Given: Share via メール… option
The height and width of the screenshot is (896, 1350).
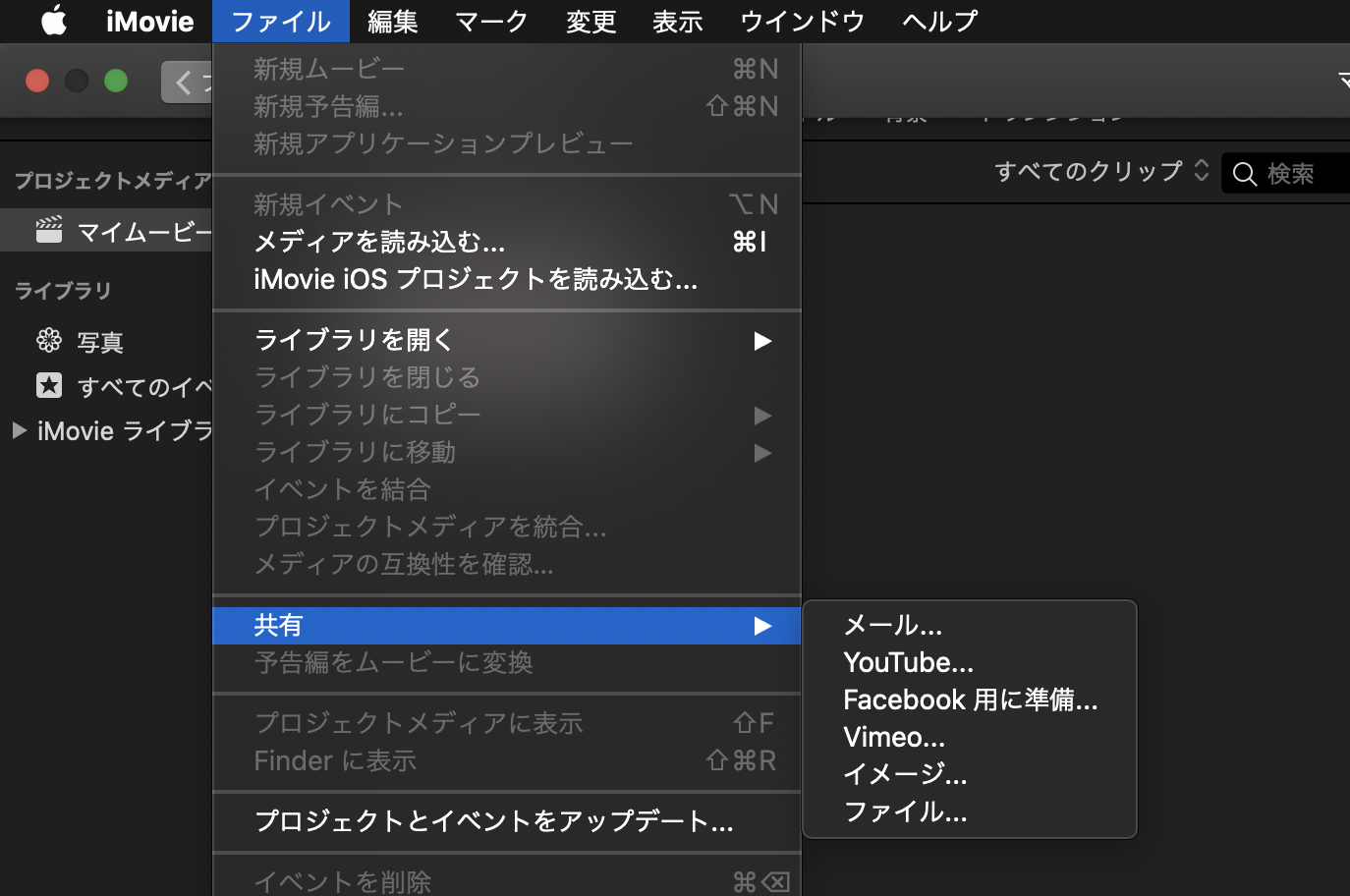Looking at the screenshot, I should coord(970,625).
